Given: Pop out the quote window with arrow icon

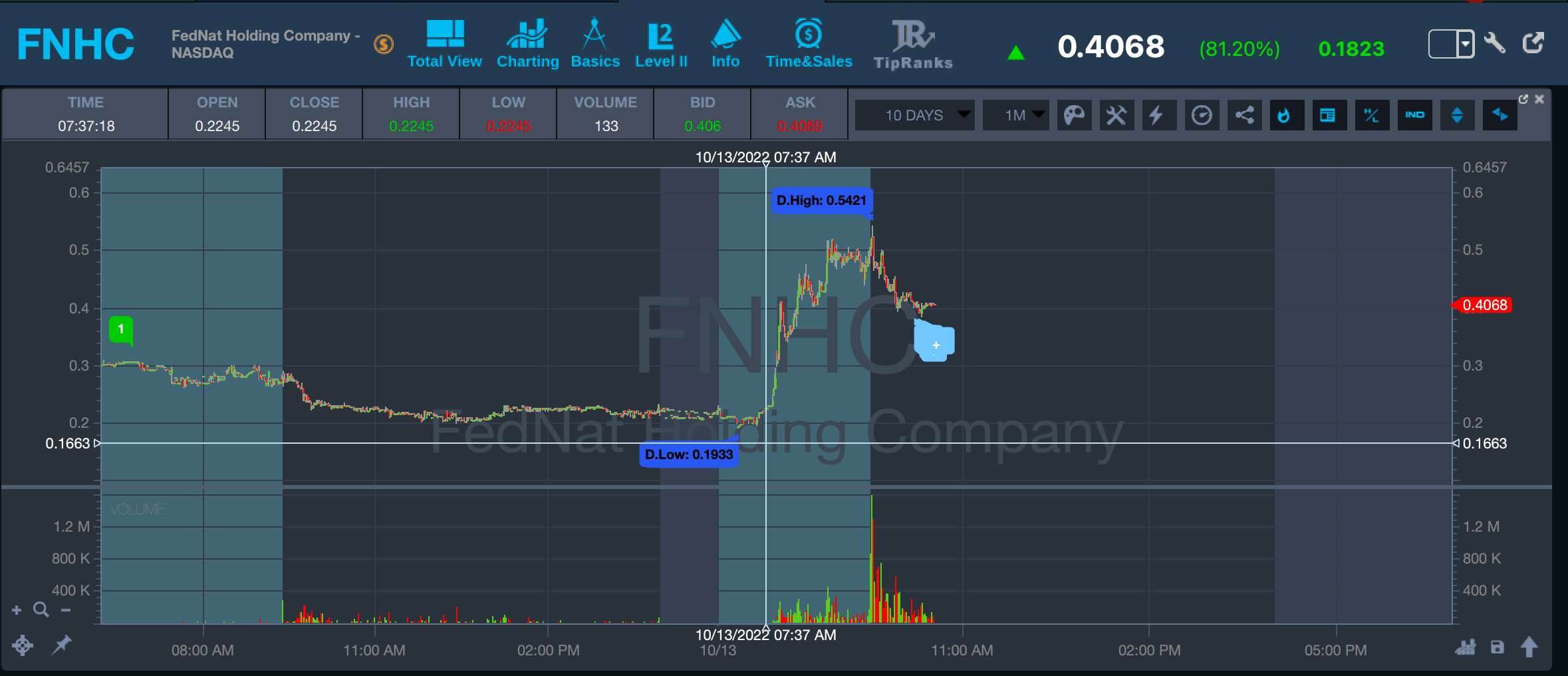Looking at the screenshot, I should click(1533, 43).
